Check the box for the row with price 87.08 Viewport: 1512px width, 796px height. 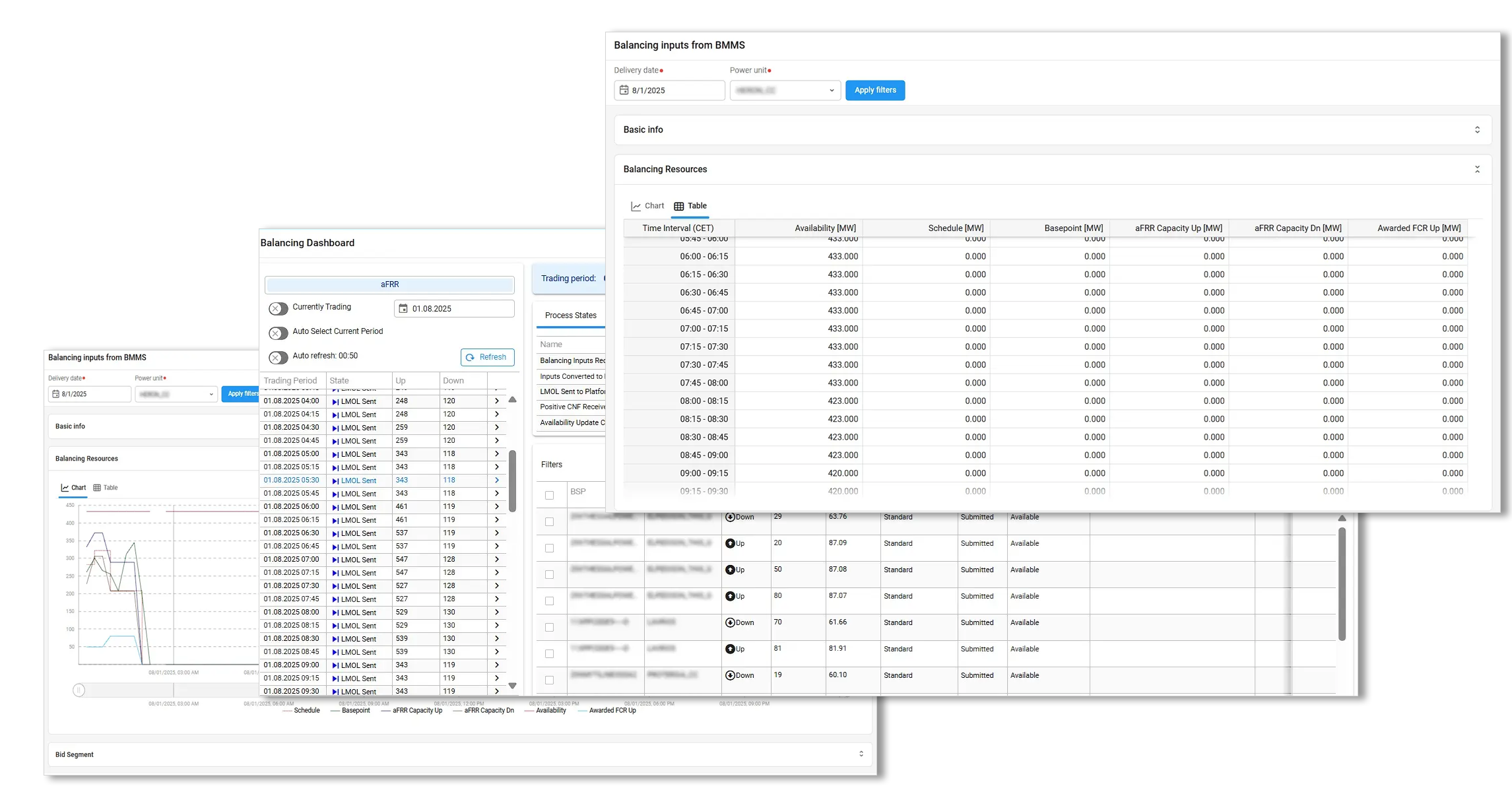(549, 574)
